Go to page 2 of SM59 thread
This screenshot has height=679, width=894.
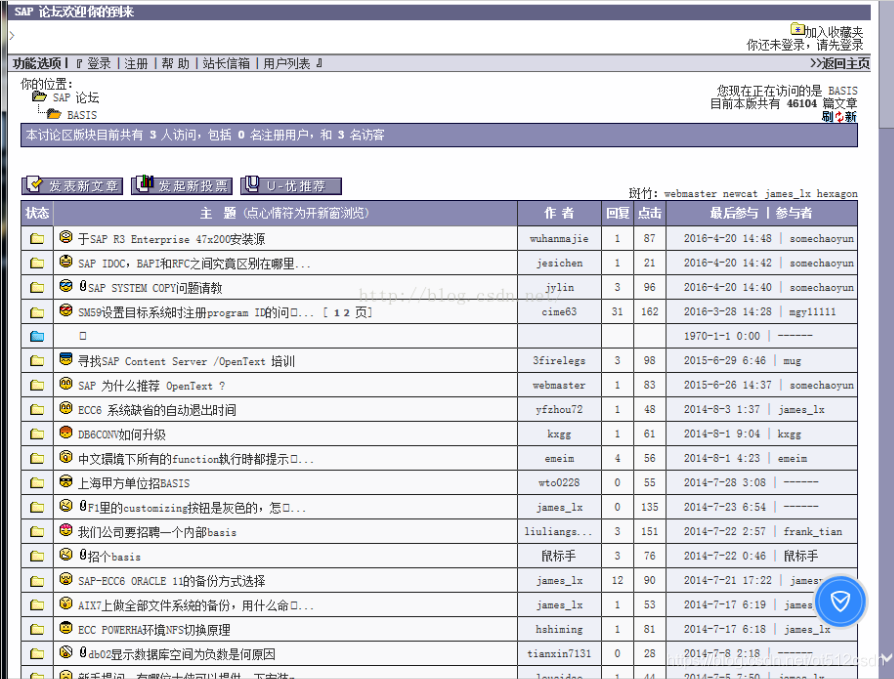[x=346, y=312]
